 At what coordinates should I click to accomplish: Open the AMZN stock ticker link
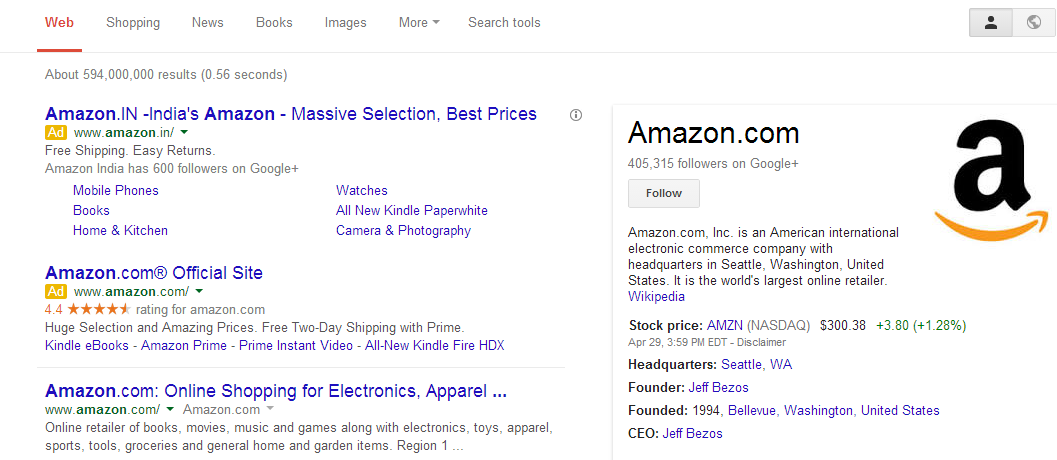click(x=725, y=326)
